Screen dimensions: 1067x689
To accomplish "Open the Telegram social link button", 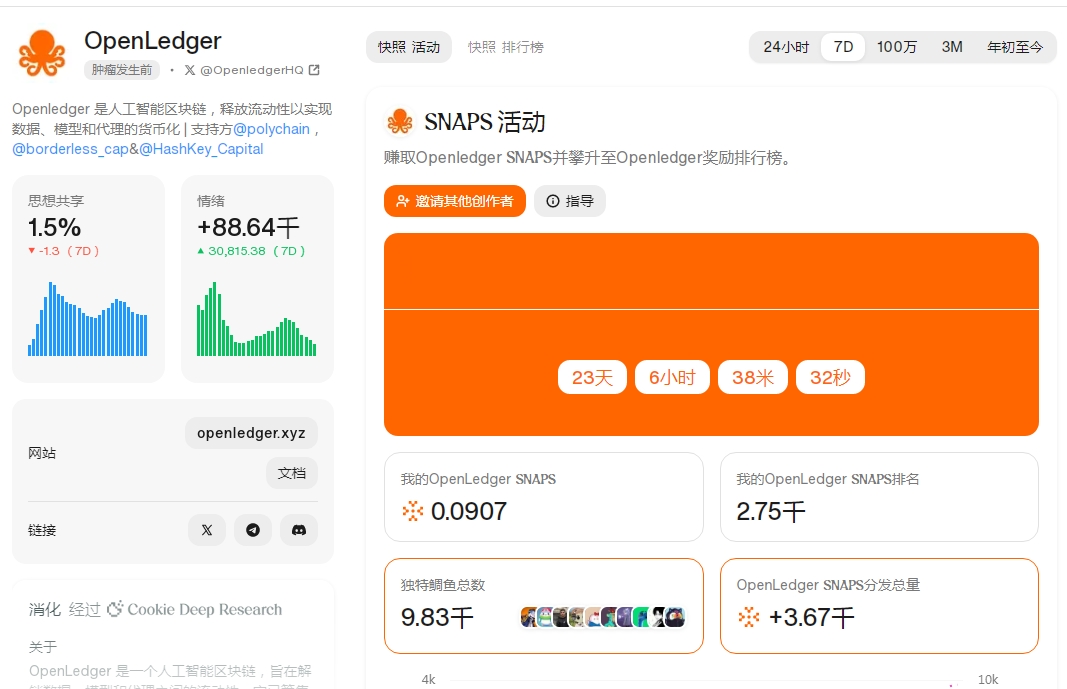I will click(253, 530).
